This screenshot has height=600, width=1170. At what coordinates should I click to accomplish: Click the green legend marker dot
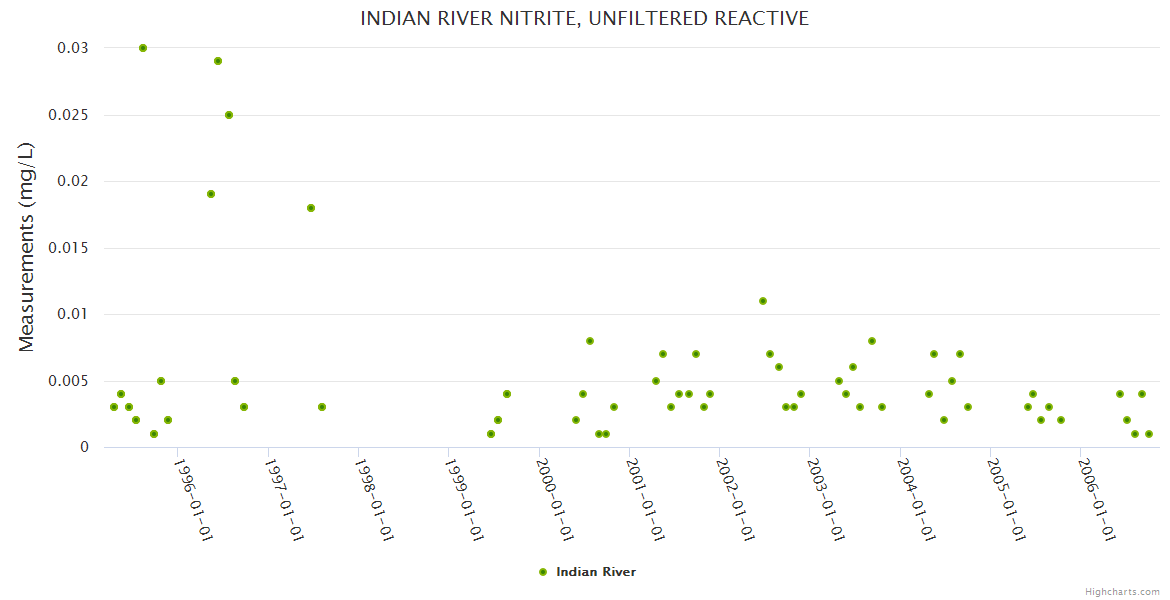click(x=543, y=572)
